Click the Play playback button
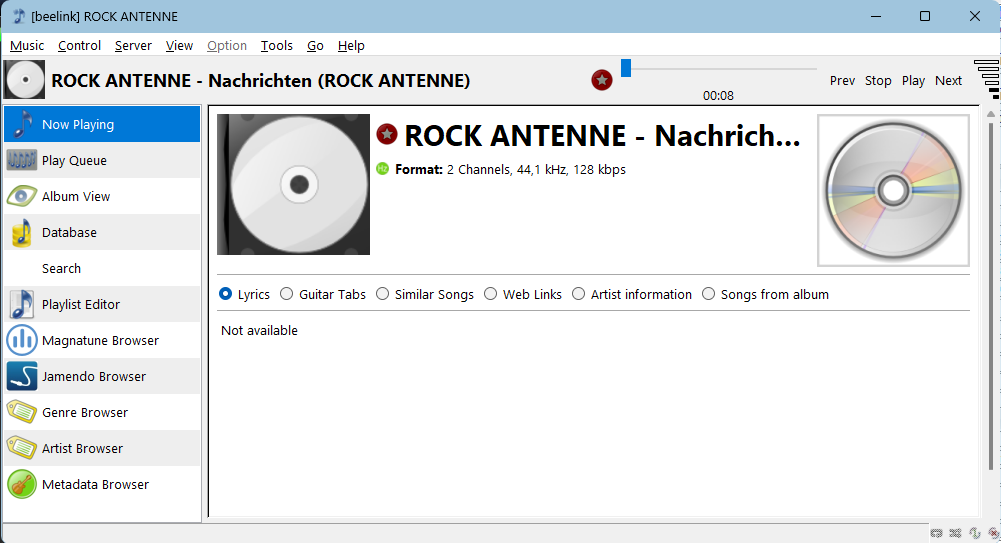This screenshot has height=543, width=1001. click(913, 80)
